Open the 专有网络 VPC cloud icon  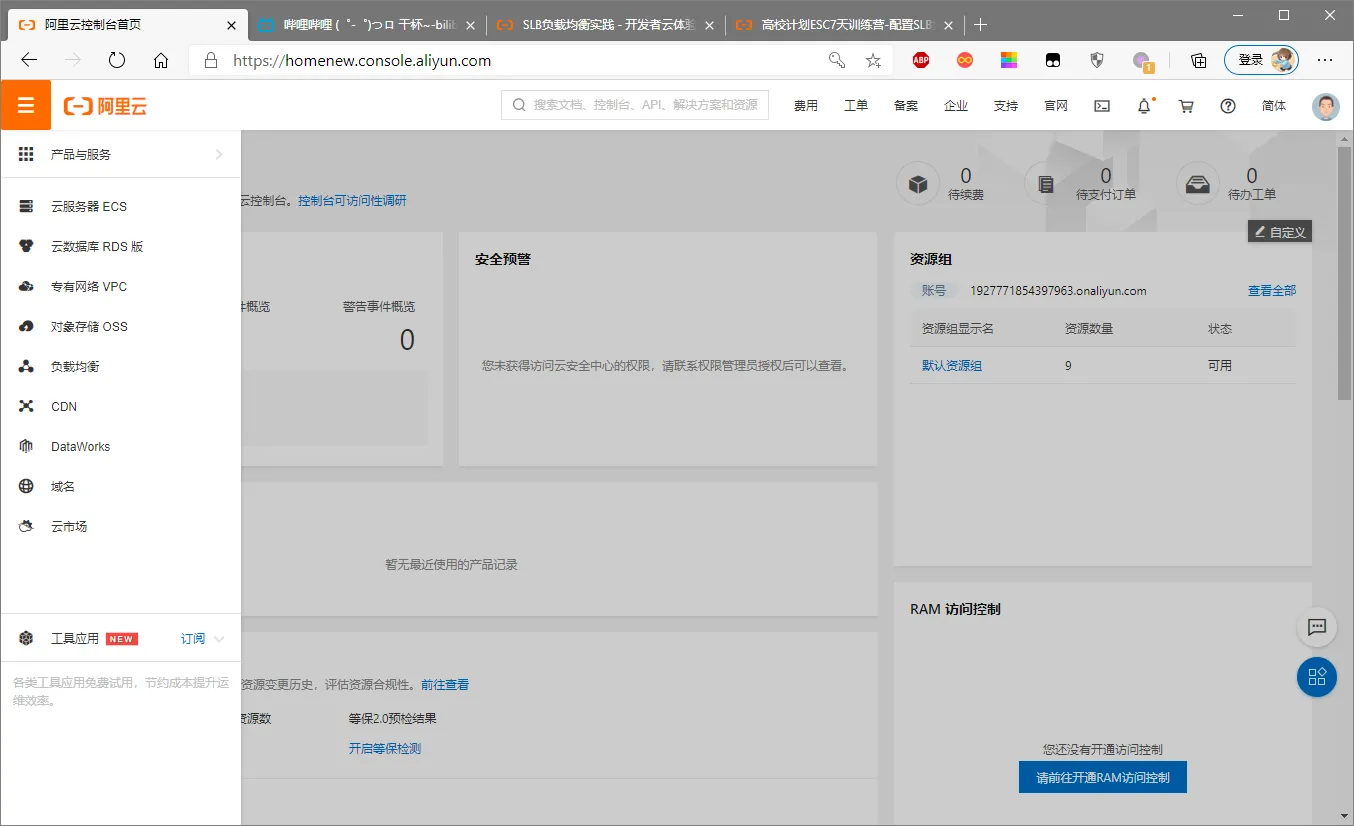click(x=27, y=286)
